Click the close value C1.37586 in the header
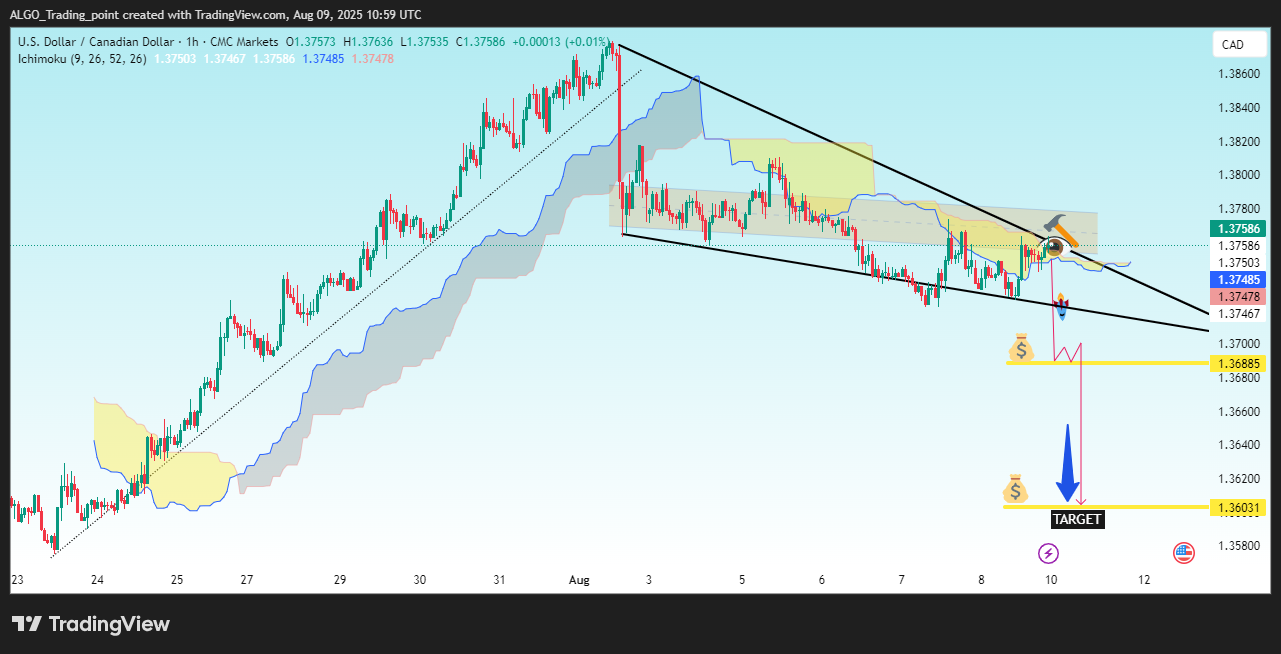Image resolution: width=1281 pixels, height=654 pixels. pos(481,42)
